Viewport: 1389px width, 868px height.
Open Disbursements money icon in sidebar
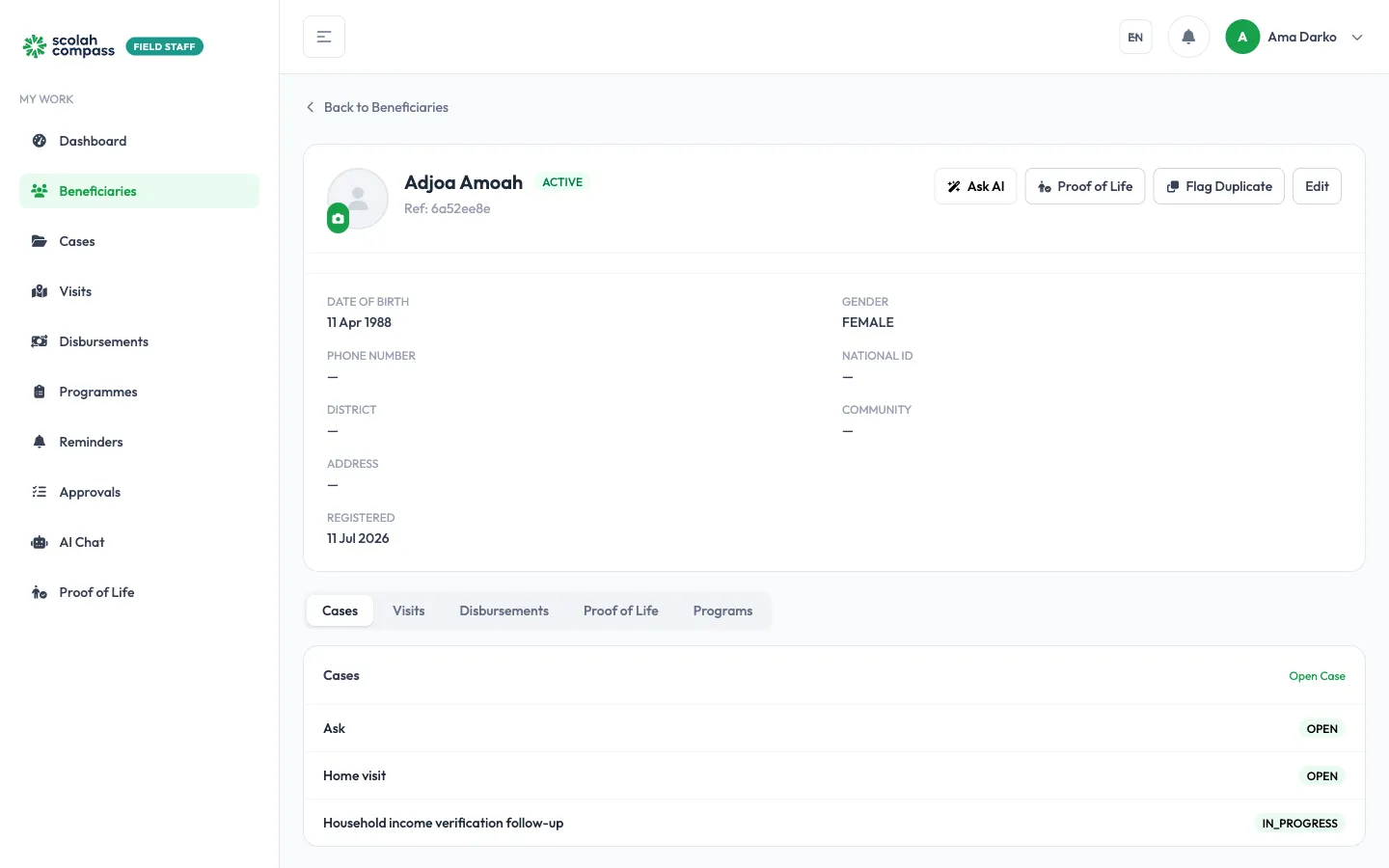[x=40, y=341]
